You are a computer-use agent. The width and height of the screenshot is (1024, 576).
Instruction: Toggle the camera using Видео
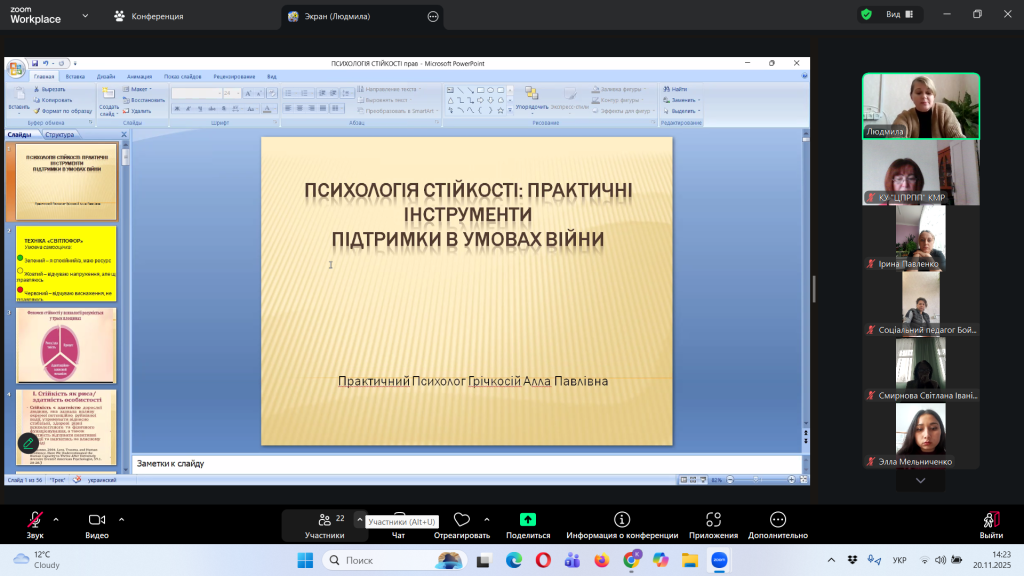(x=97, y=519)
